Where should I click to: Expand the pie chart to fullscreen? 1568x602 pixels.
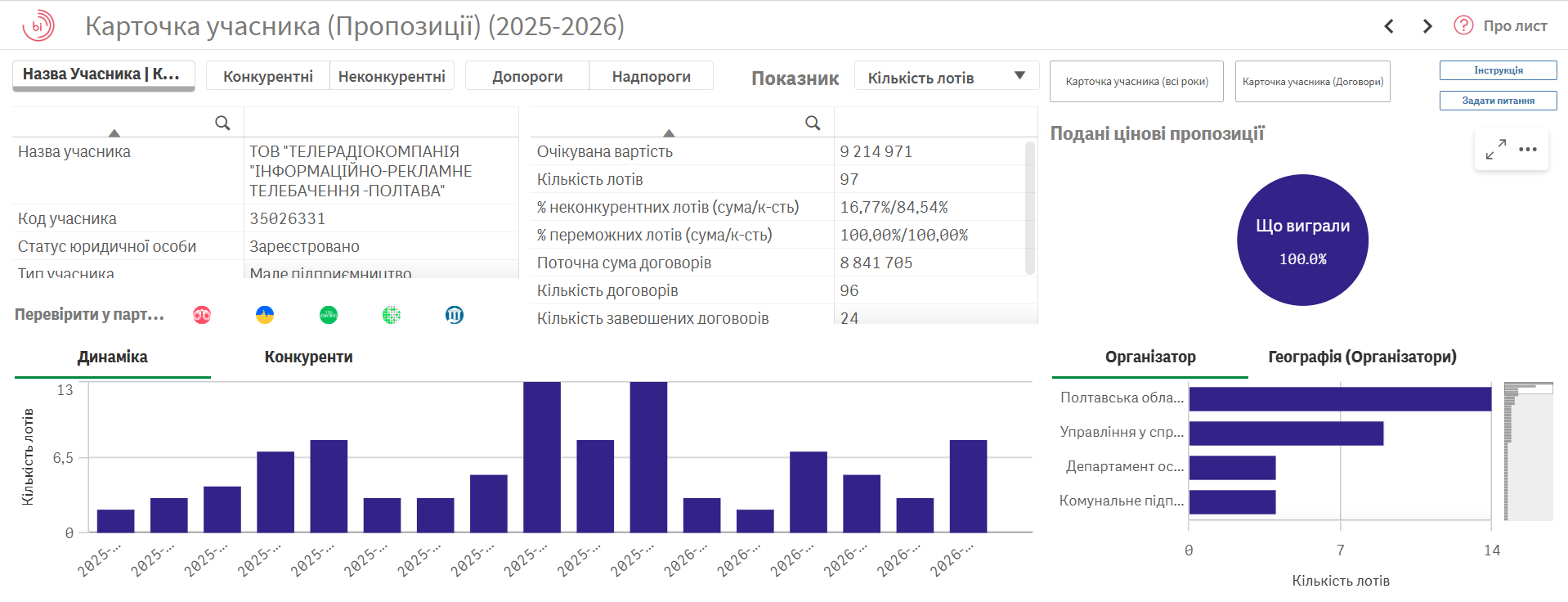(1495, 150)
